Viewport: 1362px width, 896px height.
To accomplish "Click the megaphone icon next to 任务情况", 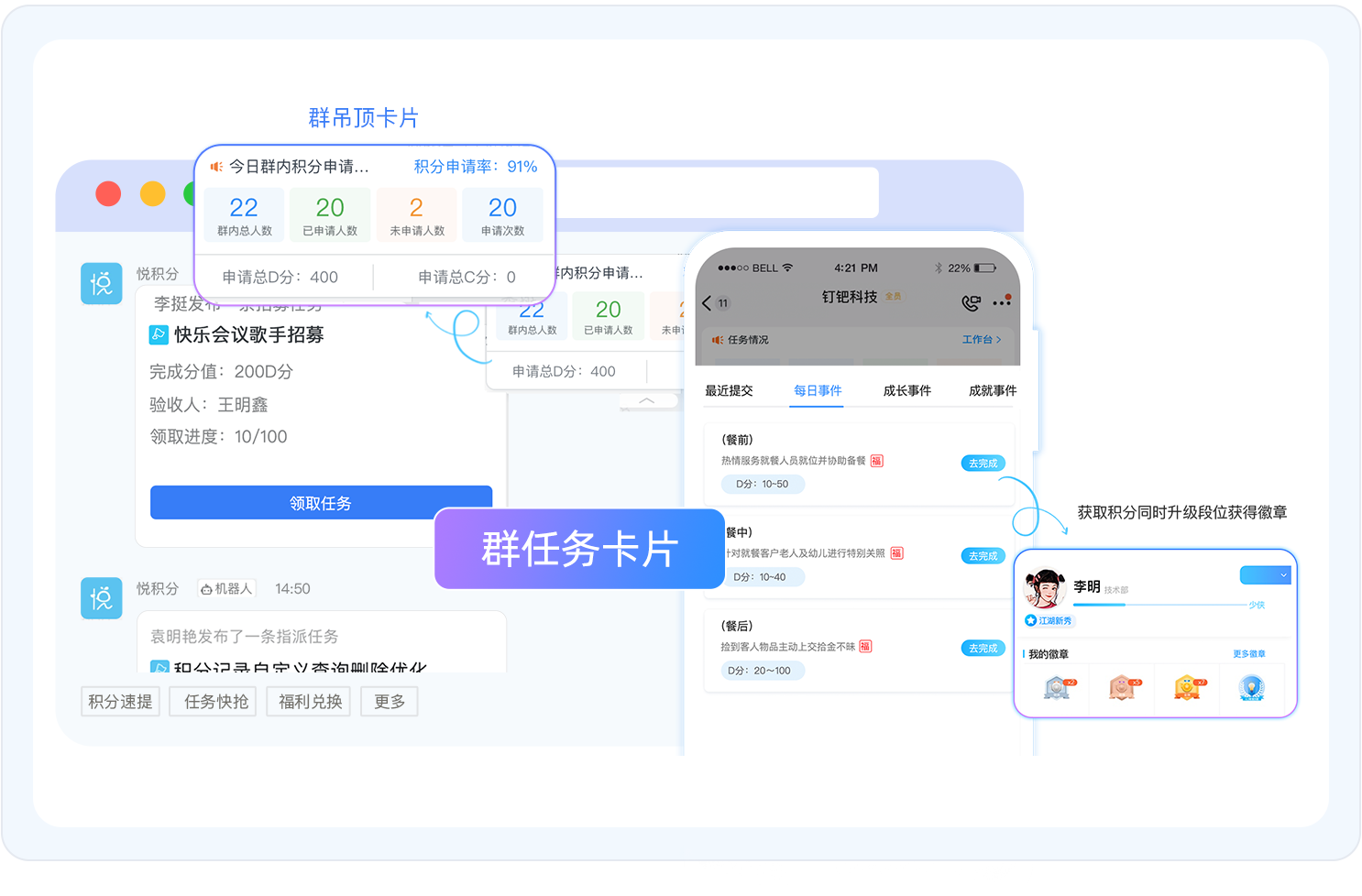I will [x=719, y=340].
